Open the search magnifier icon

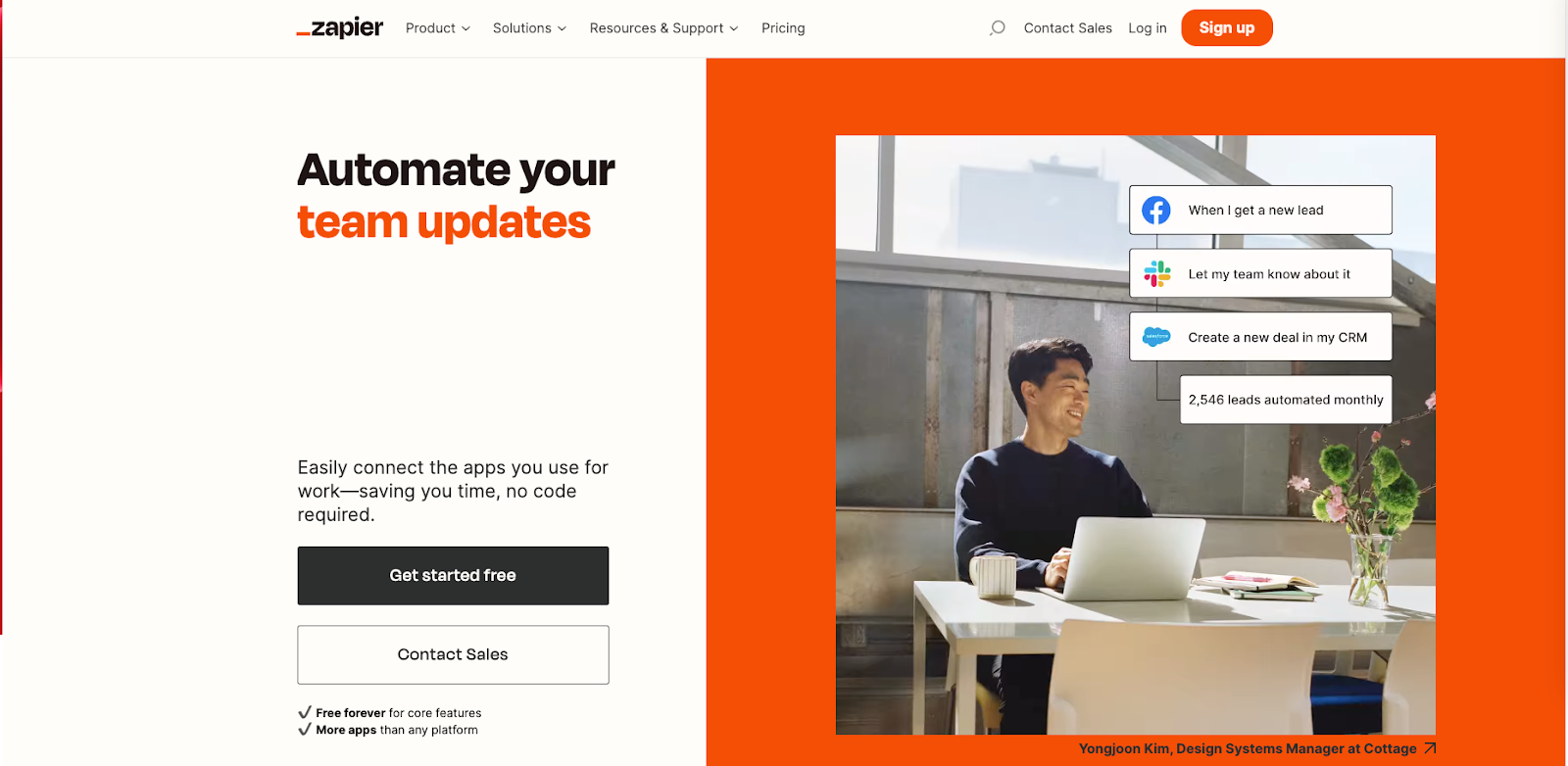pos(998,28)
